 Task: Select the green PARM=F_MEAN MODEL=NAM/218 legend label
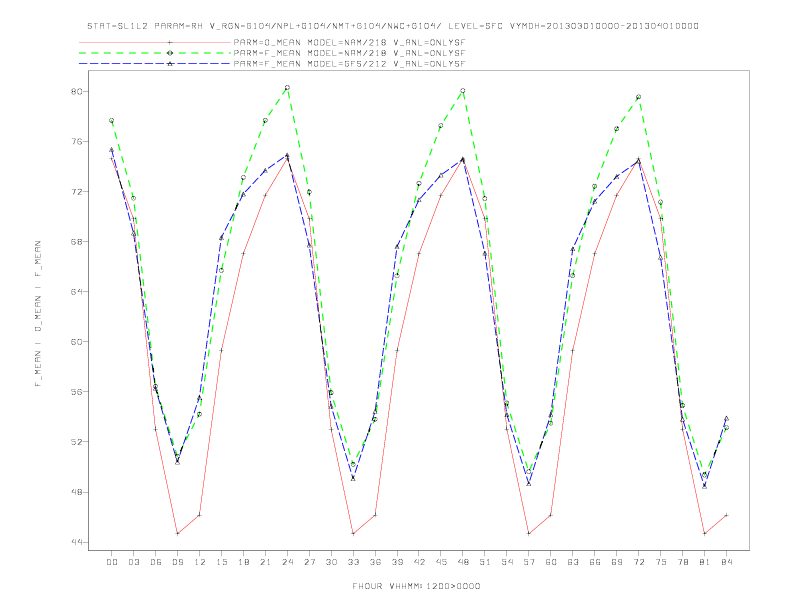(349, 53)
